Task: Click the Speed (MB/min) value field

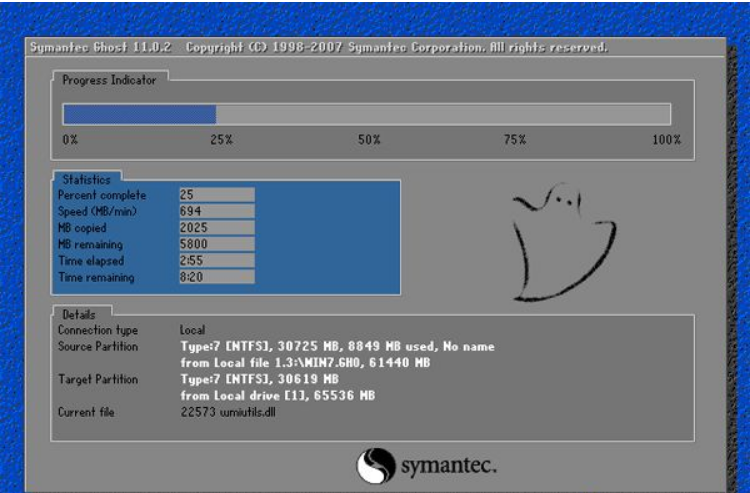Action: pos(216,211)
